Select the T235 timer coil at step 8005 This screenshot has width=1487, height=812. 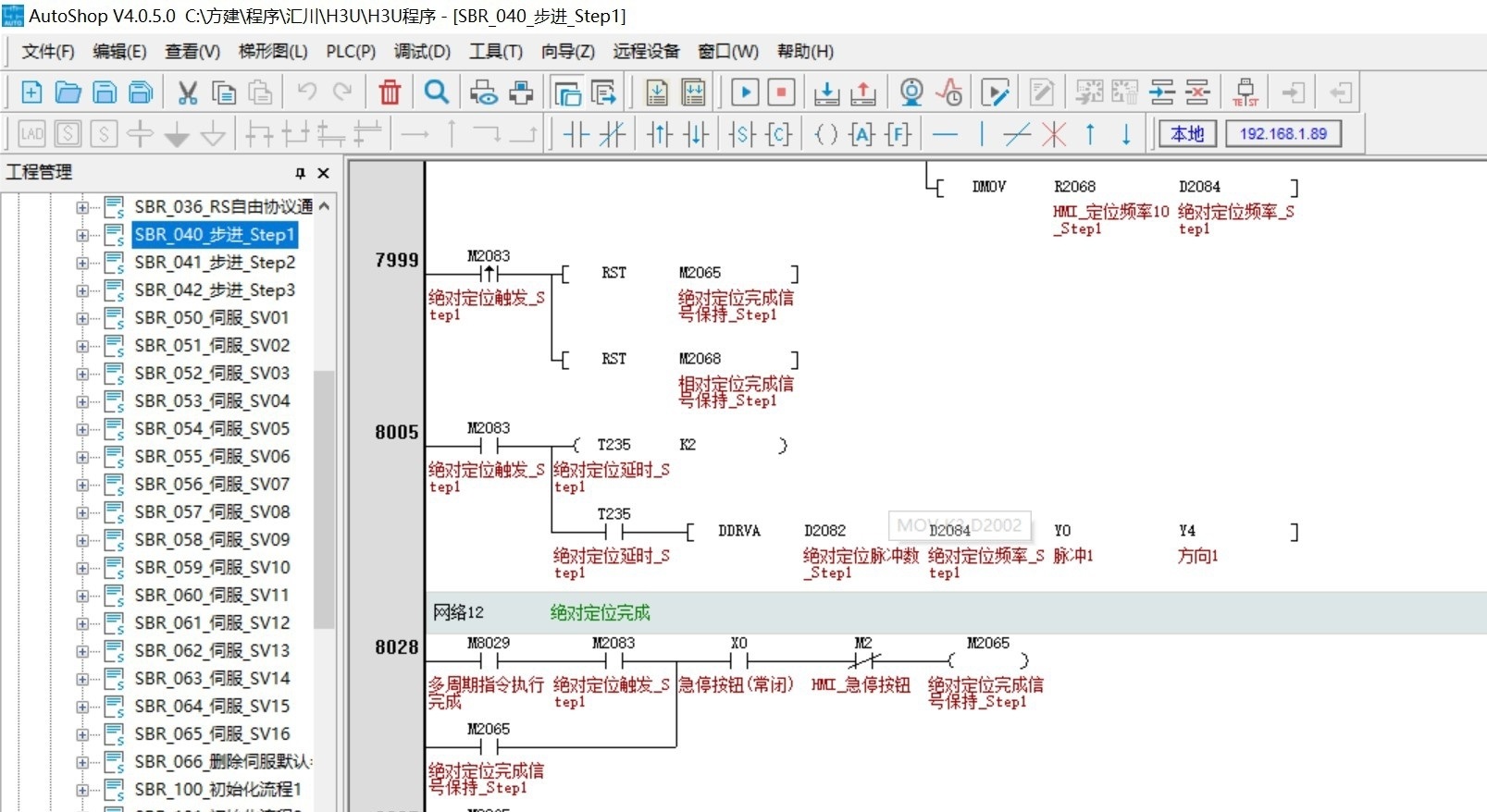coord(613,445)
